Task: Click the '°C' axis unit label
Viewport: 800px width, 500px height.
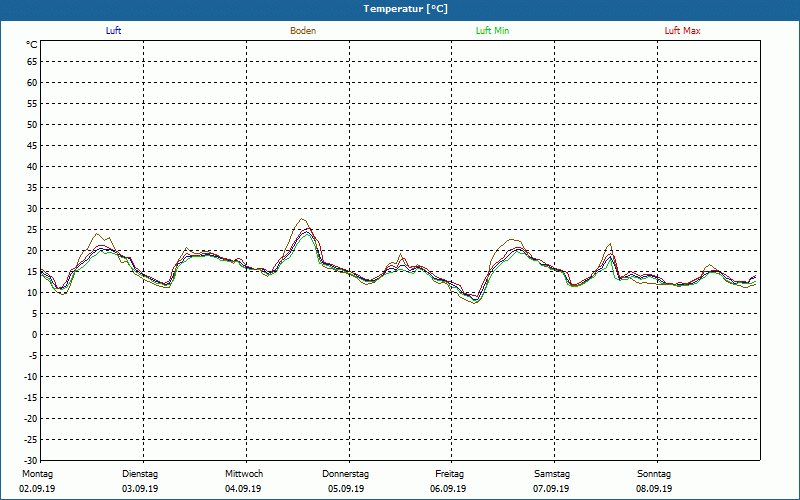Action: (32, 45)
